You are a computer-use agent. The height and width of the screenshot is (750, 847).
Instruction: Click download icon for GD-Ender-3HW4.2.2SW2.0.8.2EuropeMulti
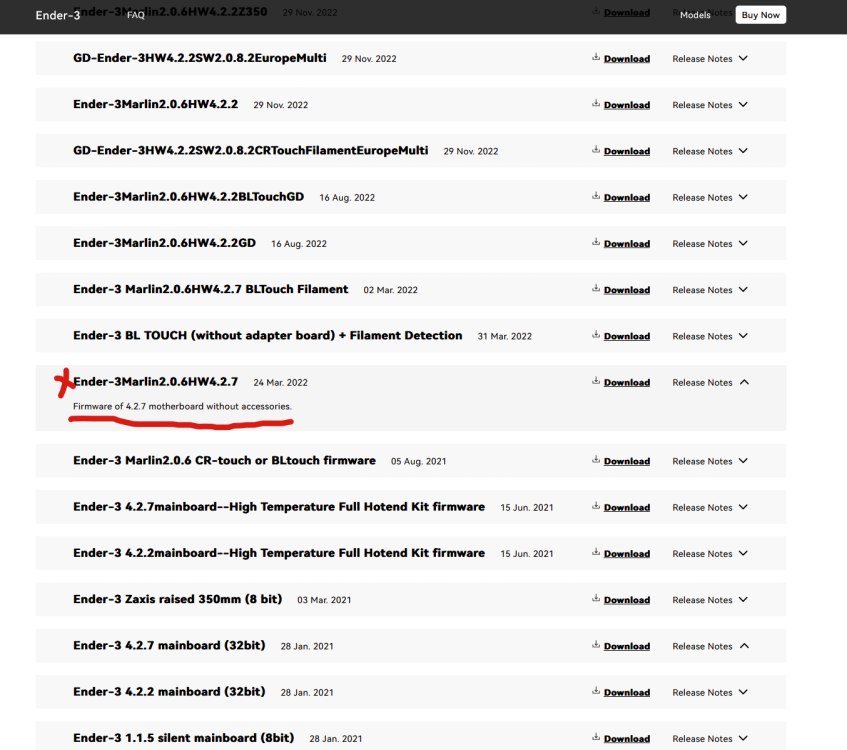coord(596,57)
